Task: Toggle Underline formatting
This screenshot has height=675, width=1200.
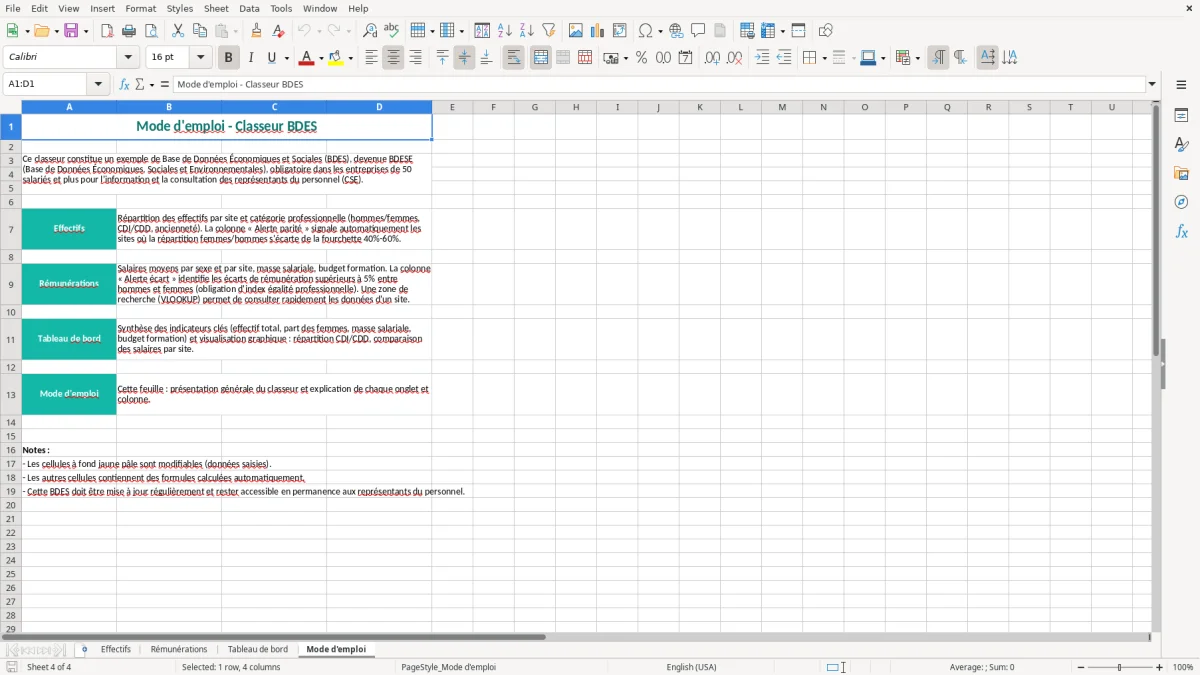Action: [x=272, y=58]
